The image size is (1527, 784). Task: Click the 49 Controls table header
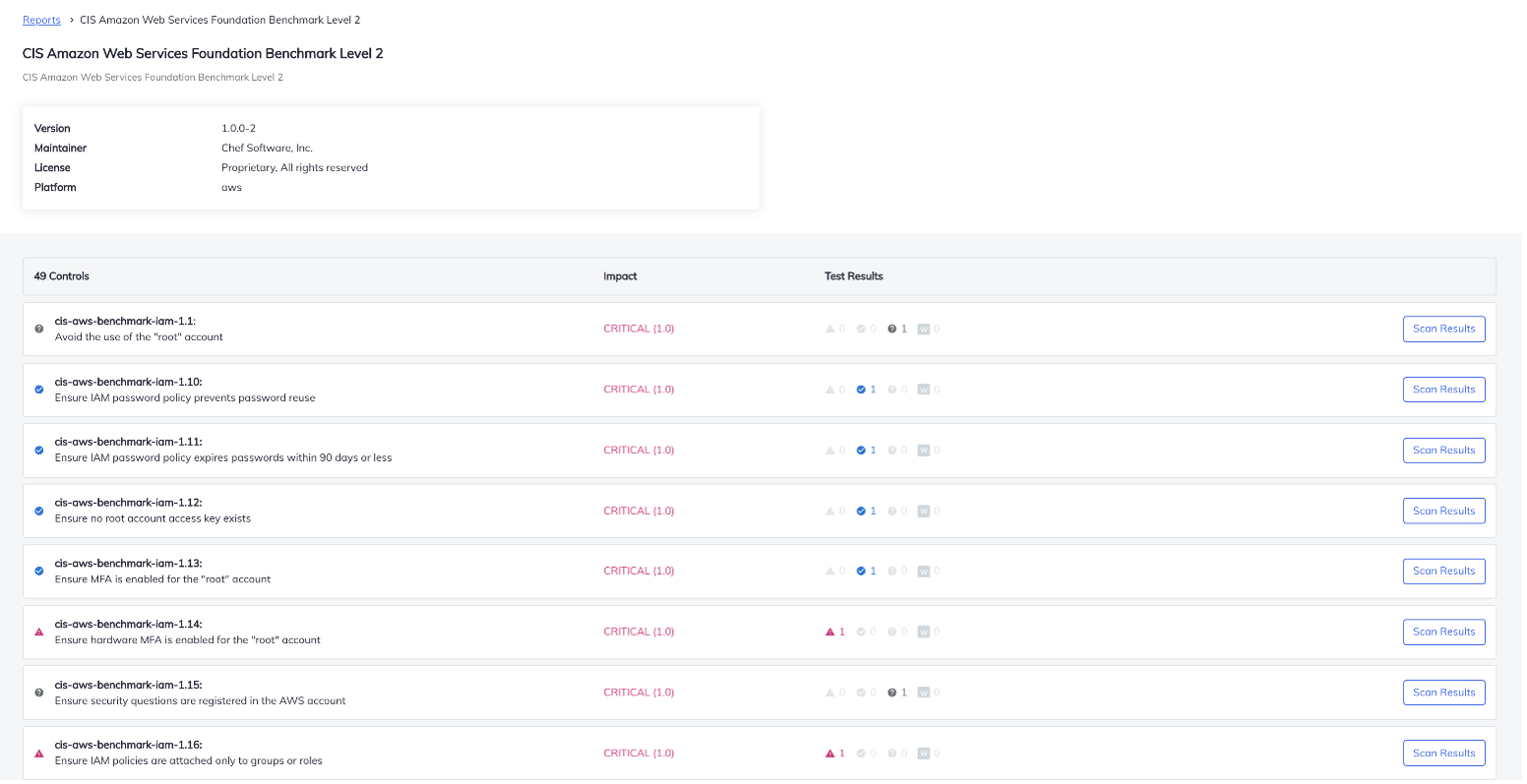(61, 276)
